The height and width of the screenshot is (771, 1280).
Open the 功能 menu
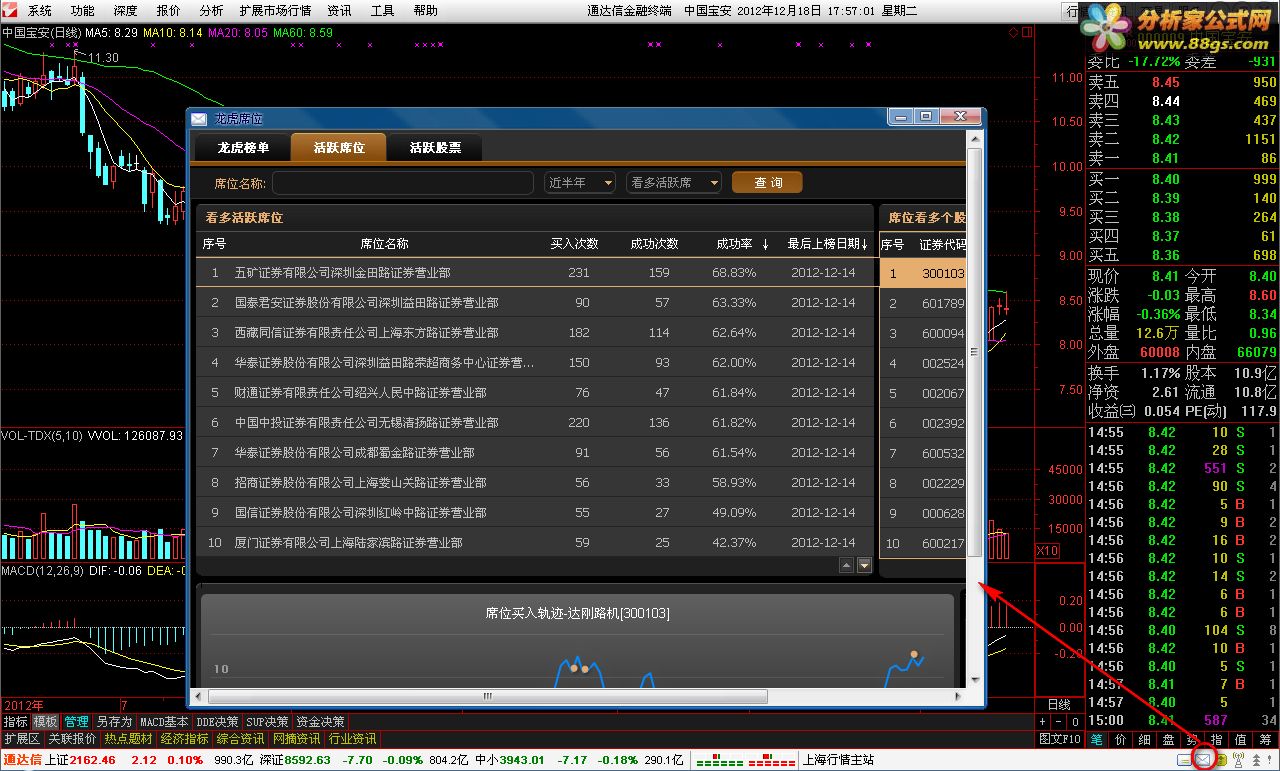click(82, 11)
